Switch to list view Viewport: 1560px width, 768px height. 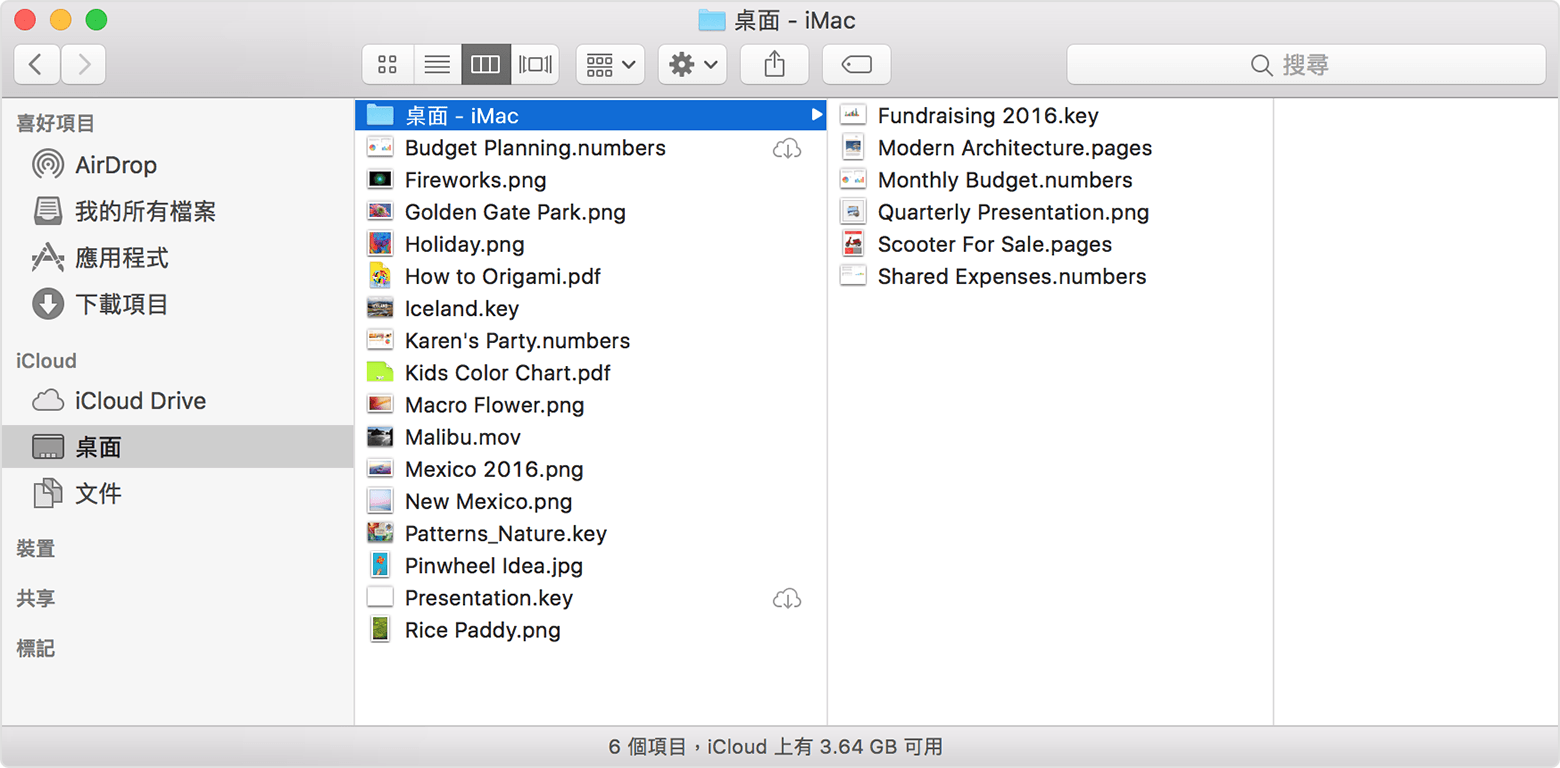437,65
